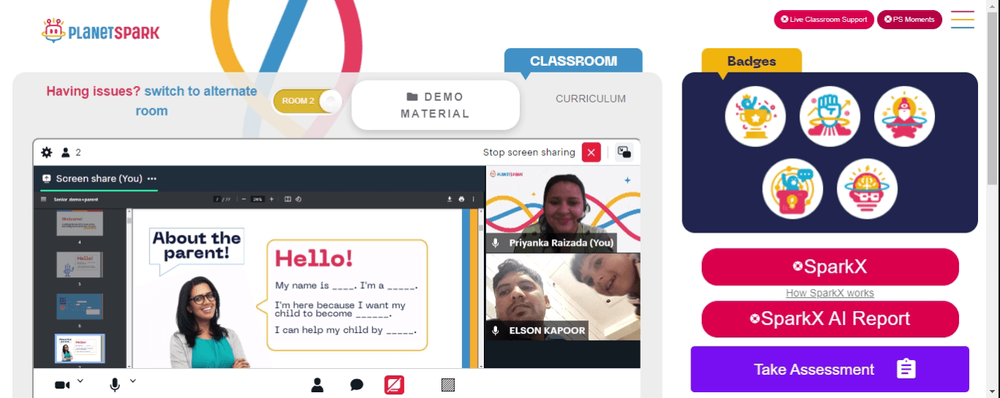
Task: Show the participants count icon
Action: 65,152
